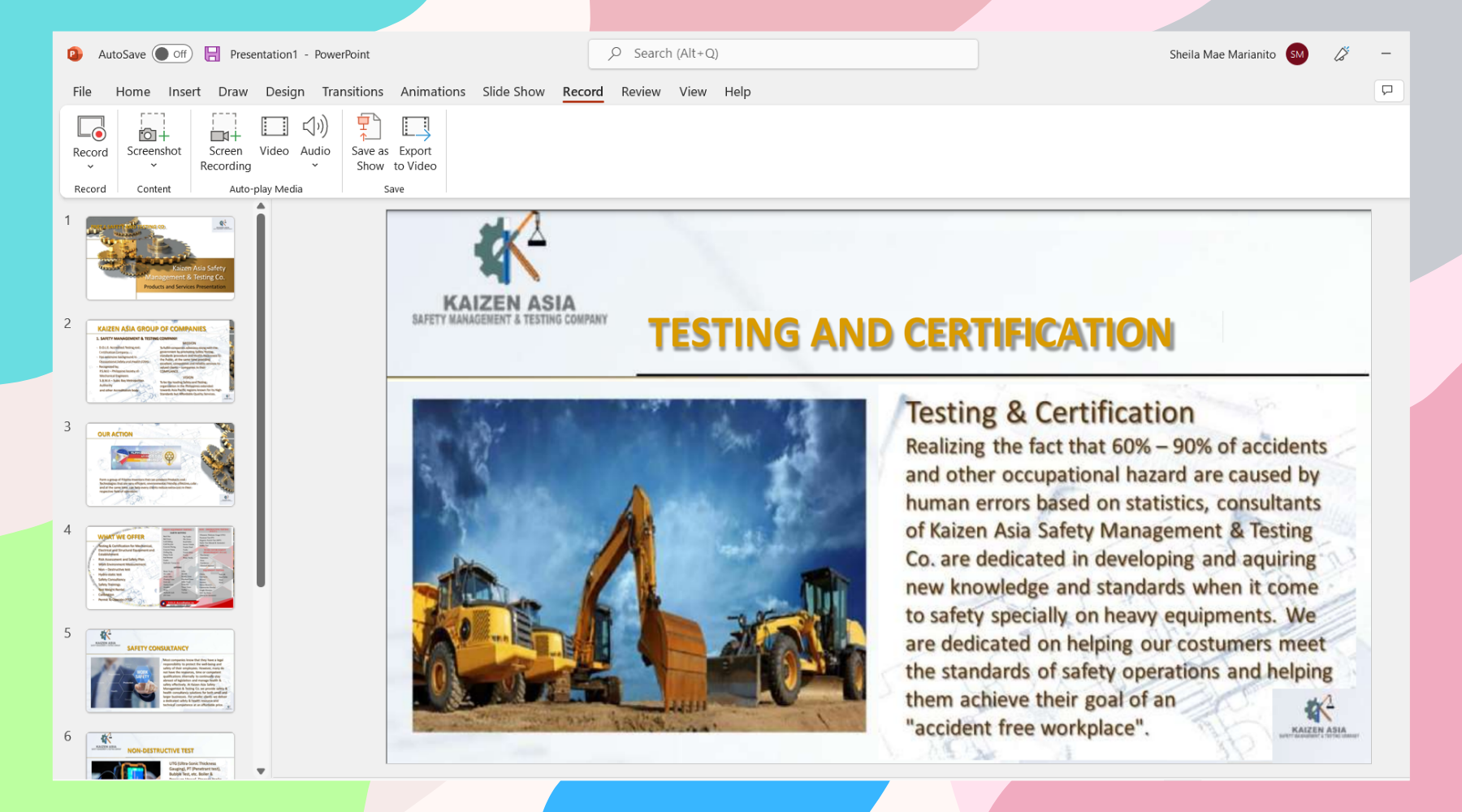Open the Help tab
This screenshot has height=812, width=1462.
coord(737,92)
